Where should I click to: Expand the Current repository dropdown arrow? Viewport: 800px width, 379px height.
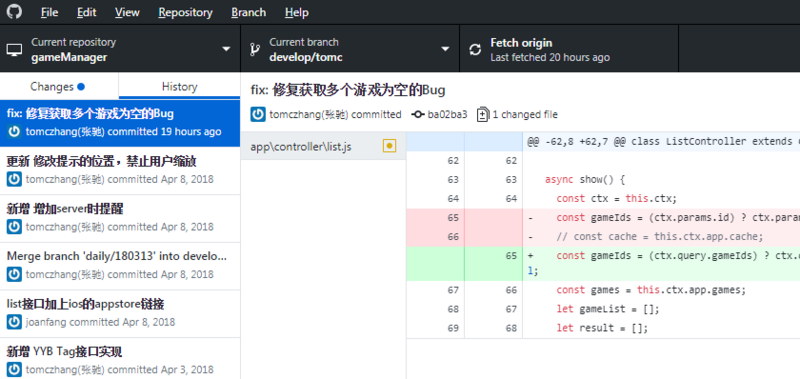coord(227,49)
